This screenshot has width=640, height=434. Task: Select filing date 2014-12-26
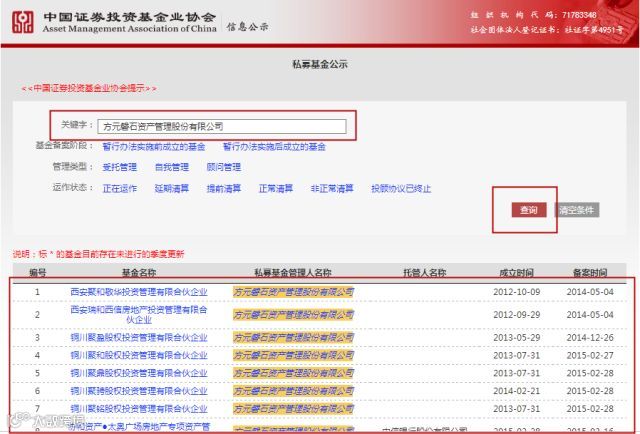pyautogui.click(x=590, y=338)
